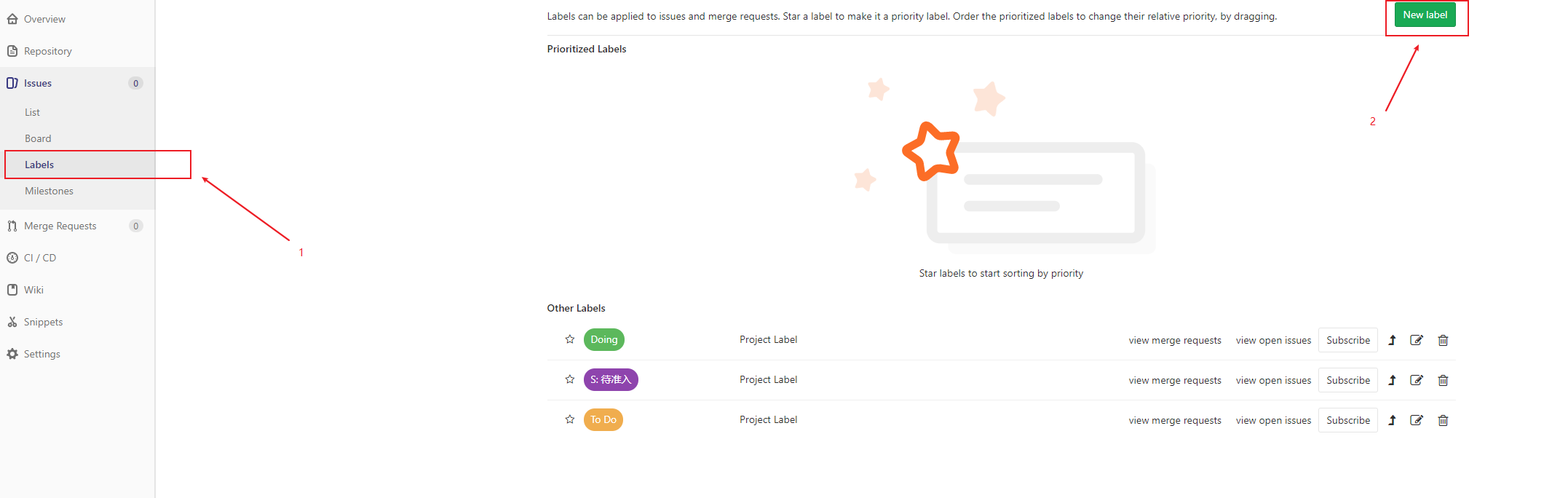Image resolution: width=1568 pixels, height=498 pixels.
Task: Promote To Do label using arrow icon
Action: pos(1392,420)
